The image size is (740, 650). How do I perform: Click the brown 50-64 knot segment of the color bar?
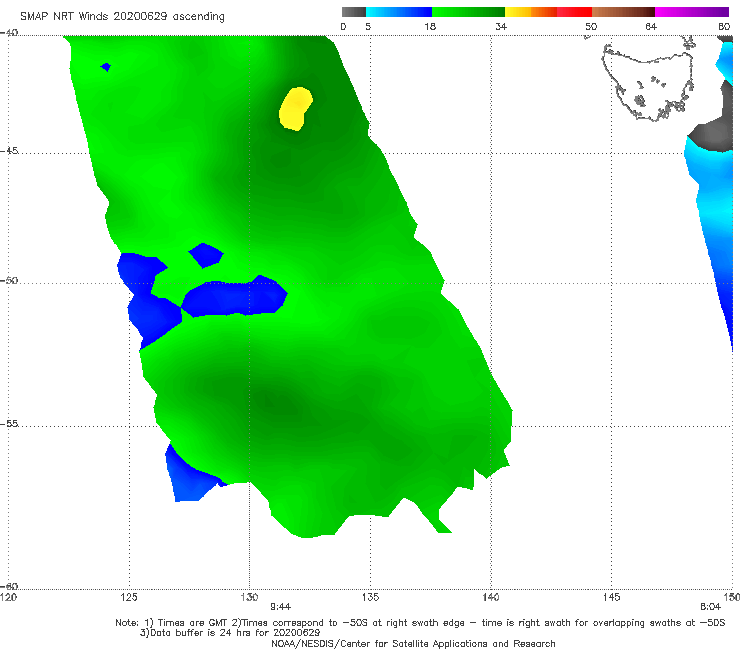pyautogui.click(x=623, y=12)
